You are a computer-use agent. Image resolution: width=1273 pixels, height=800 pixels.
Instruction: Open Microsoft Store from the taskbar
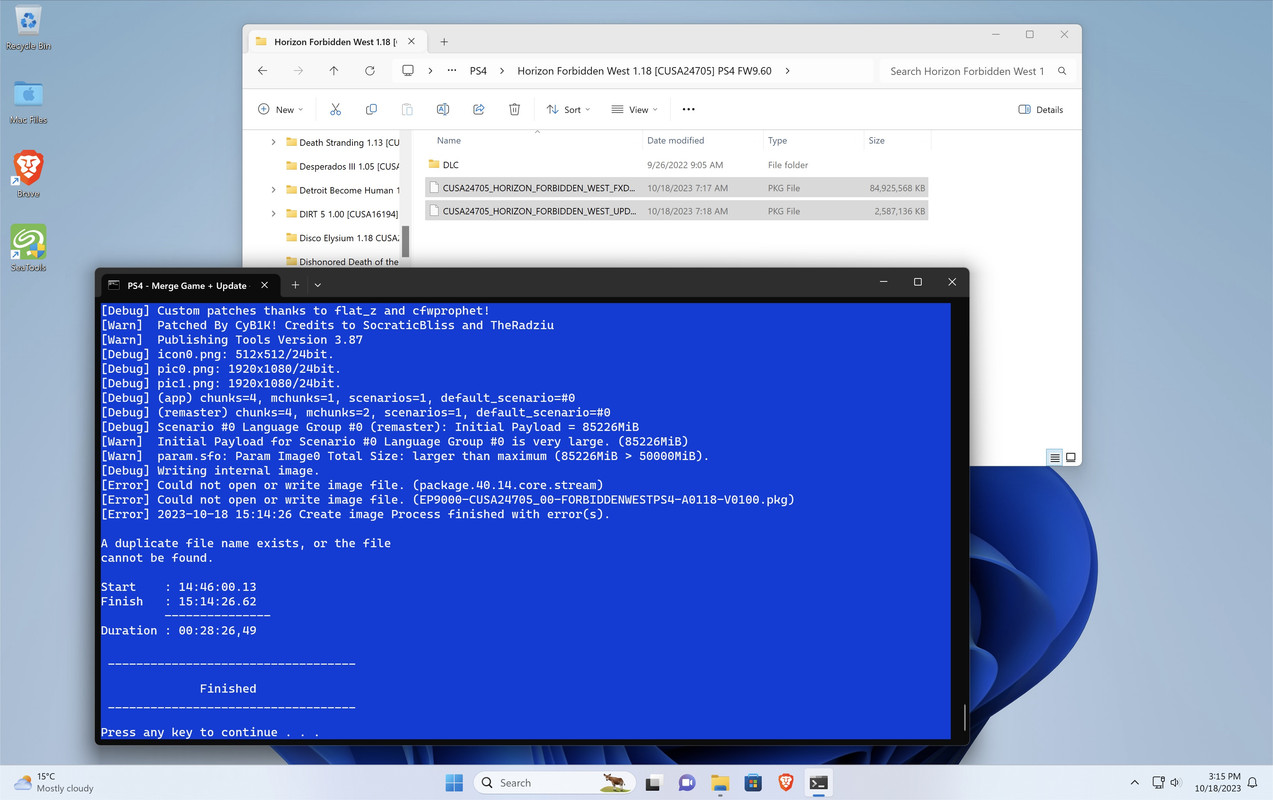(753, 782)
